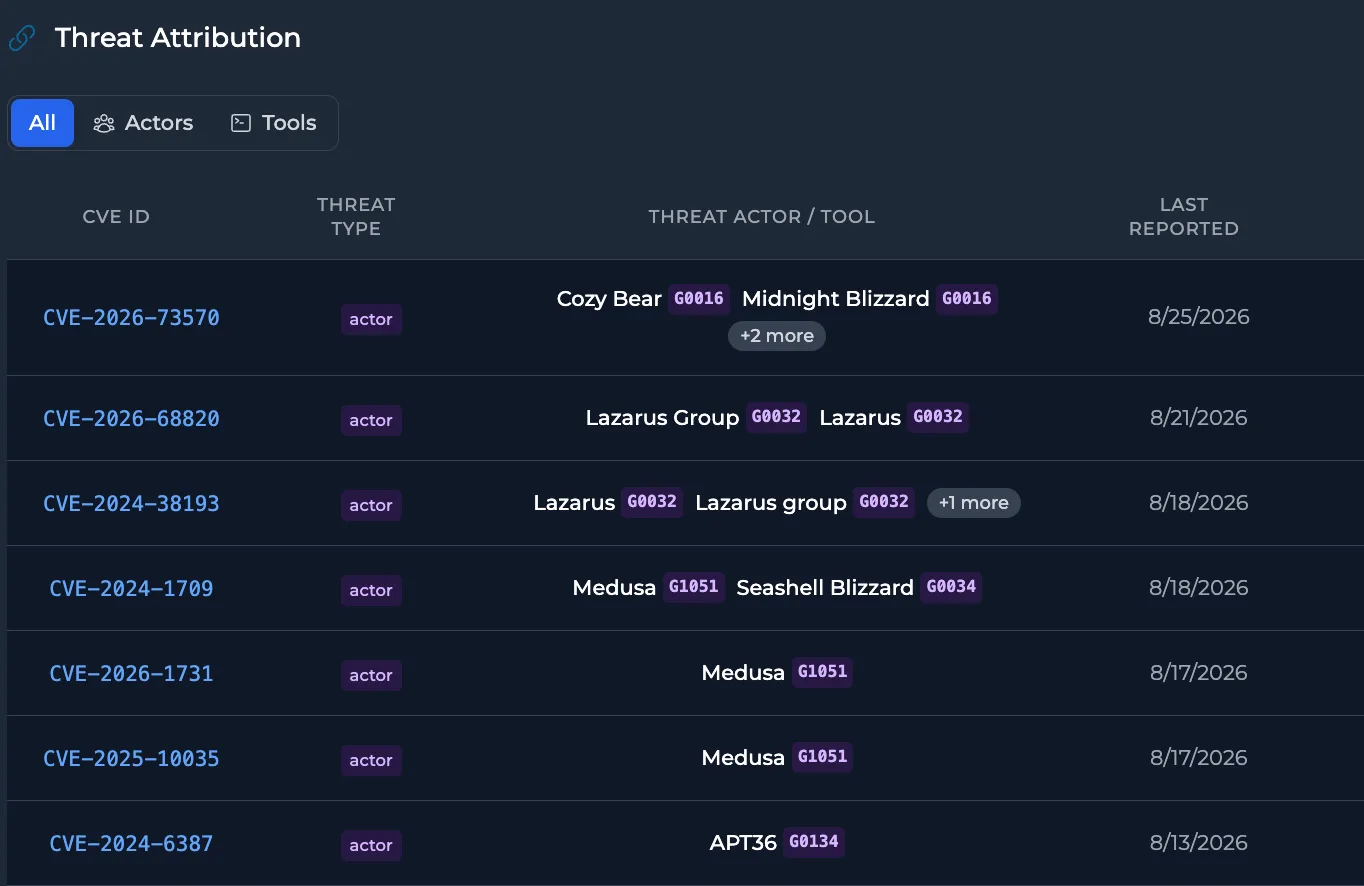Click Lazarus G0032 tag in CVE-2024-38193 row
This screenshot has width=1364, height=886.
click(652, 502)
